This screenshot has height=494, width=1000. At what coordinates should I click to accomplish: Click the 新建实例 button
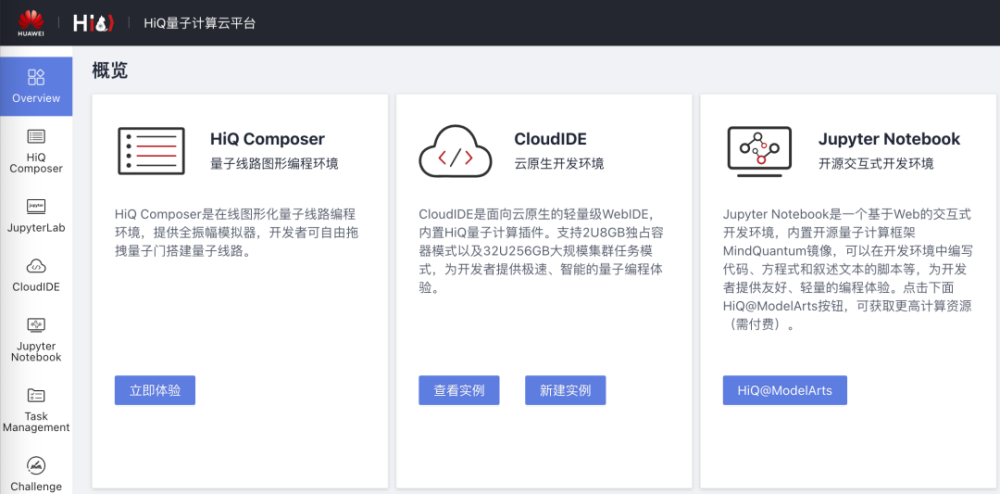(565, 390)
